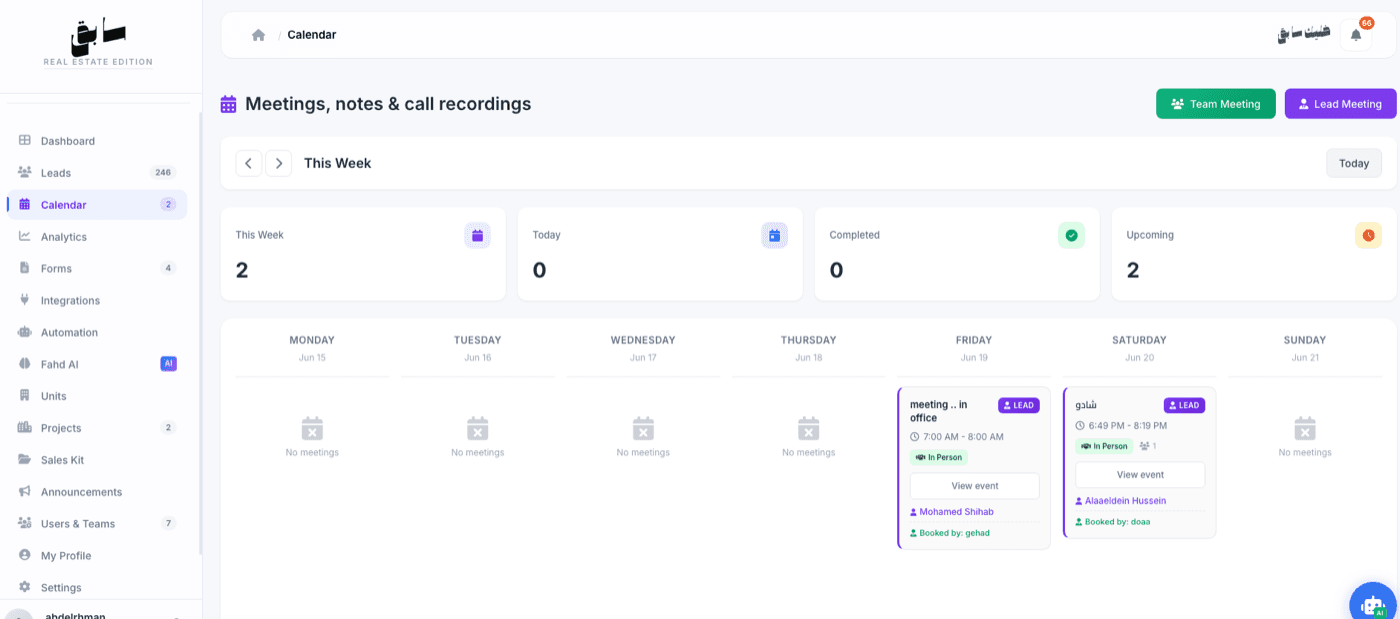Open Dashboard in the sidebar
Image resolution: width=1400 pixels, height=619 pixels.
(97, 141)
